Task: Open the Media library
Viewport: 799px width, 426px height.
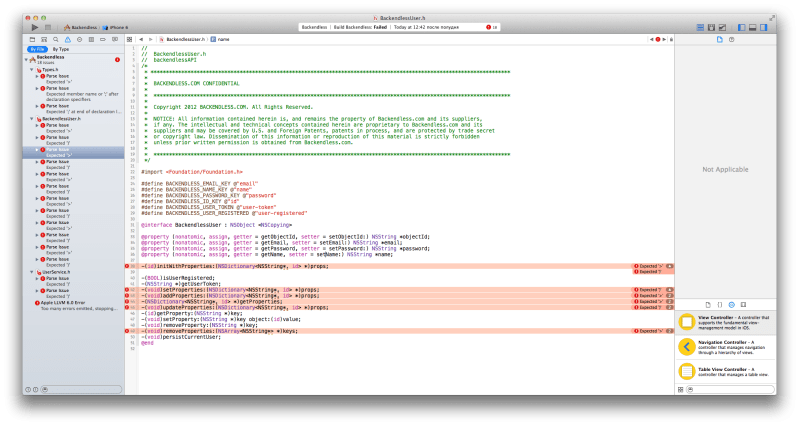Action: pyautogui.click(x=743, y=305)
